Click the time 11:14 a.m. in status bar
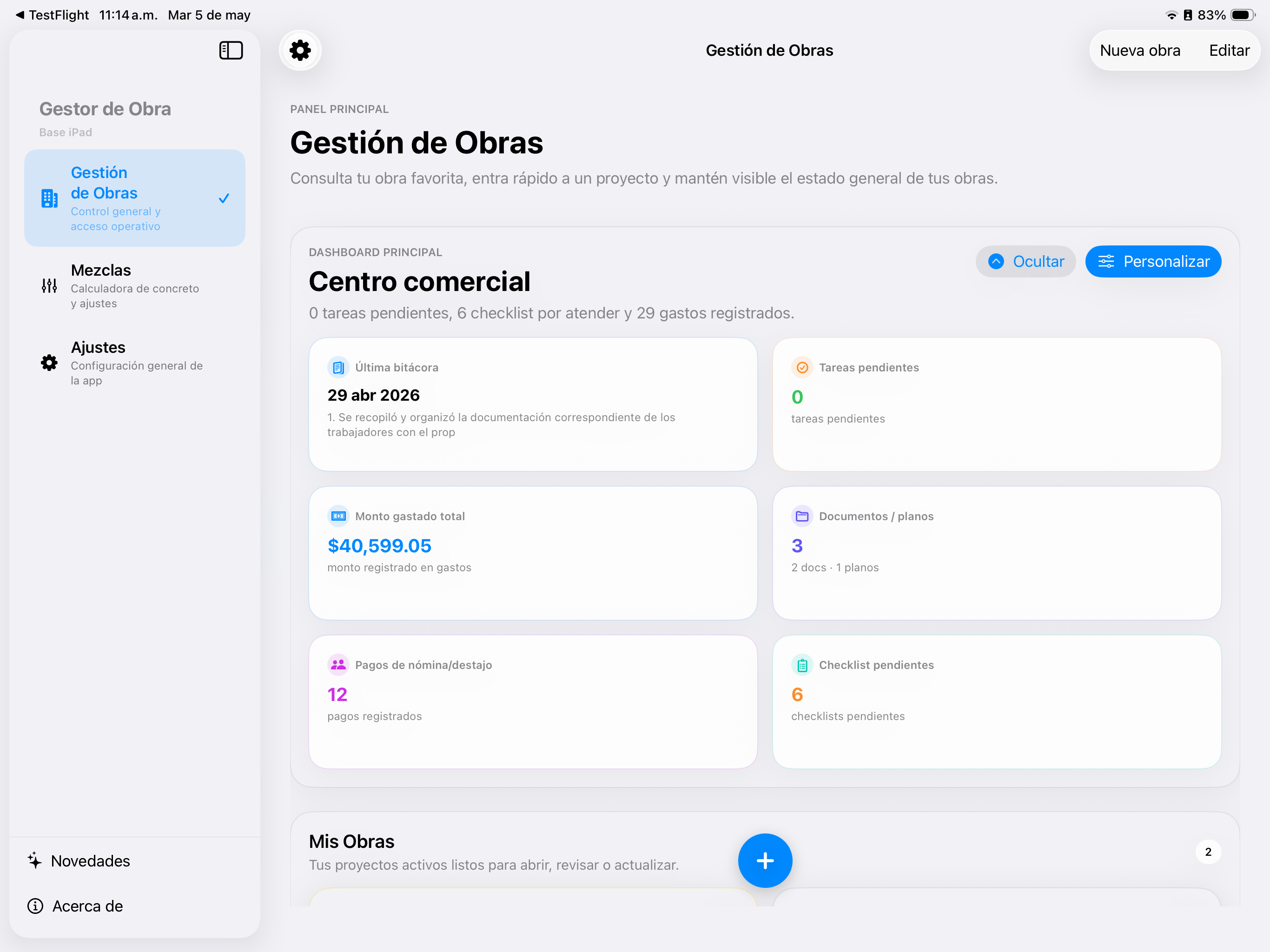 point(128,15)
